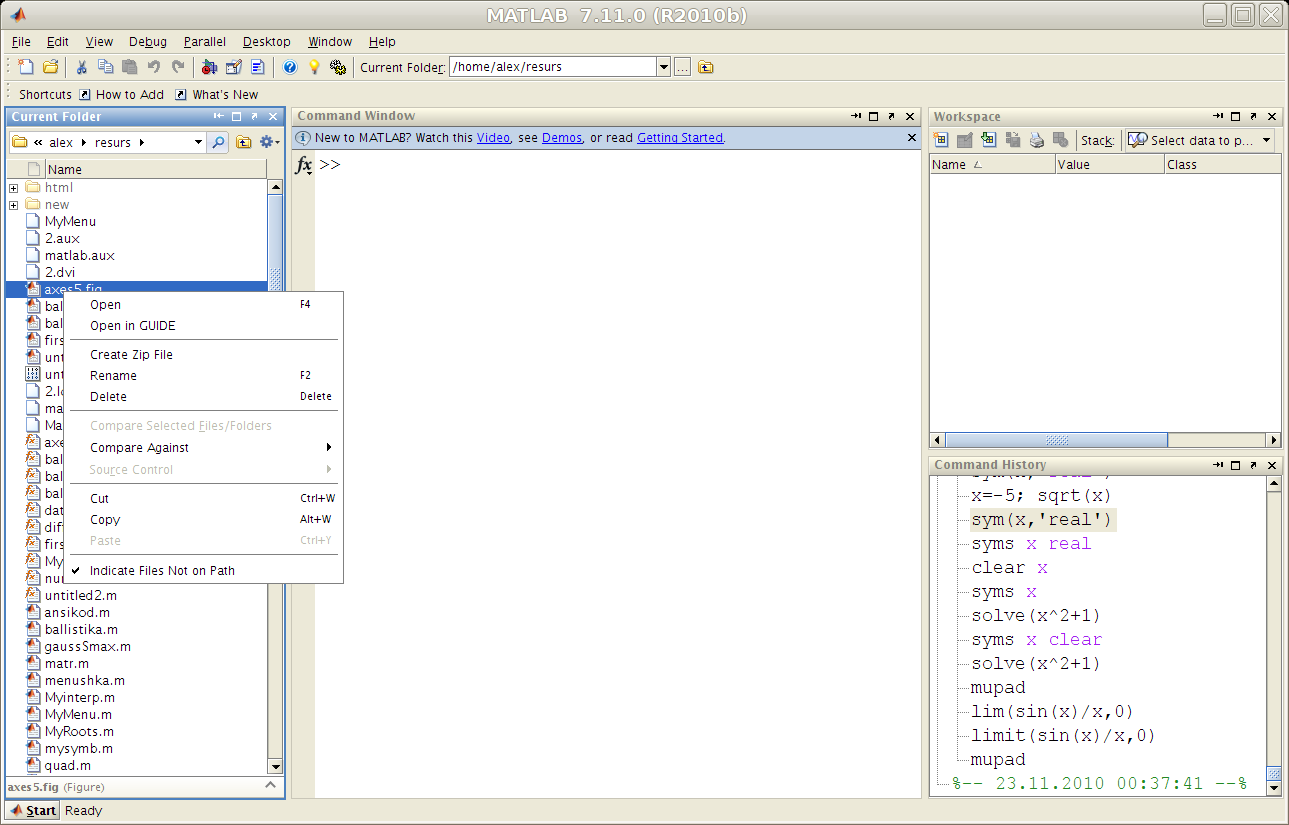Select Rename in the context menu

pyautogui.click(x=204, y=375)
